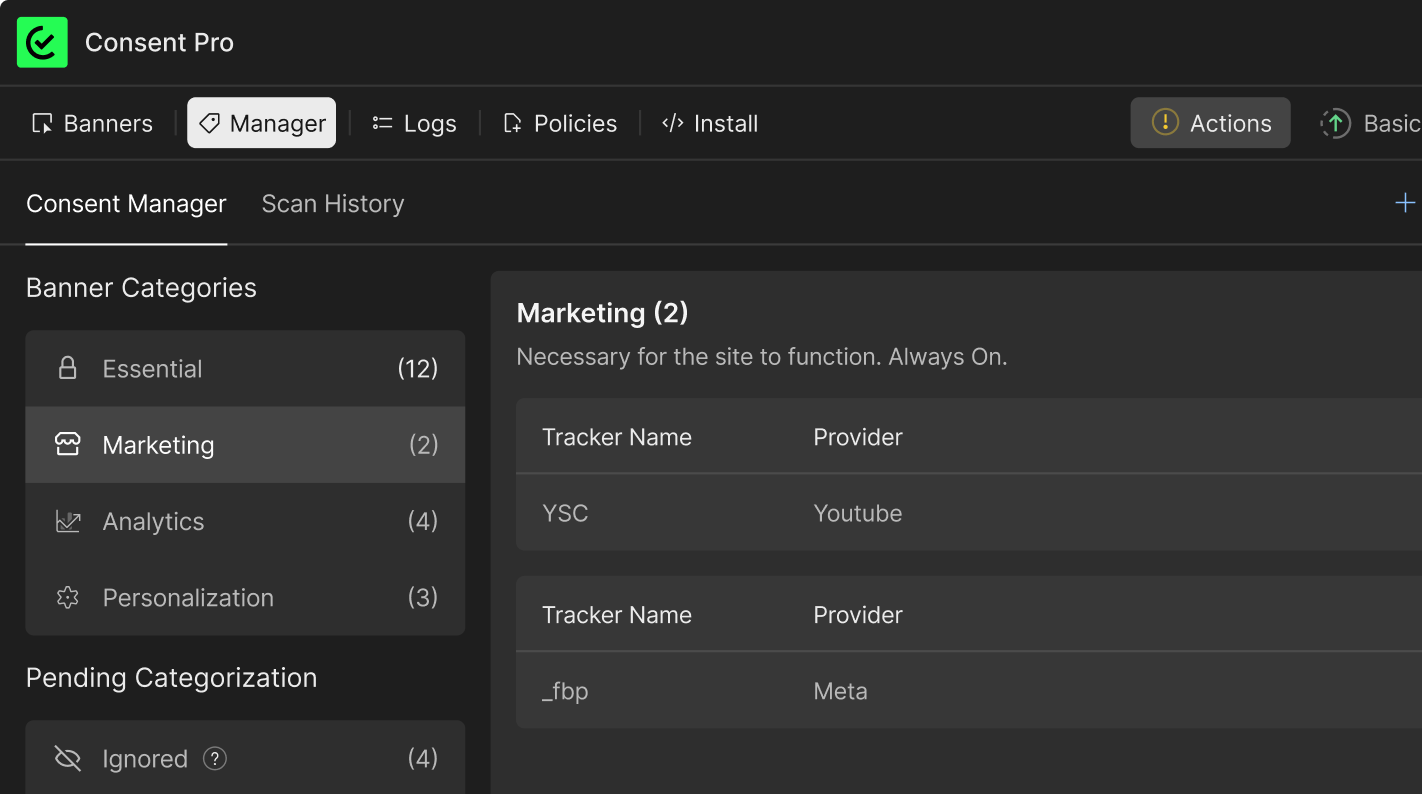The width and height of the screenshot is (1422, 794).
Task: Click the _fbp tracker name cell
Action: pyautogui.click(x=565, y=691)
